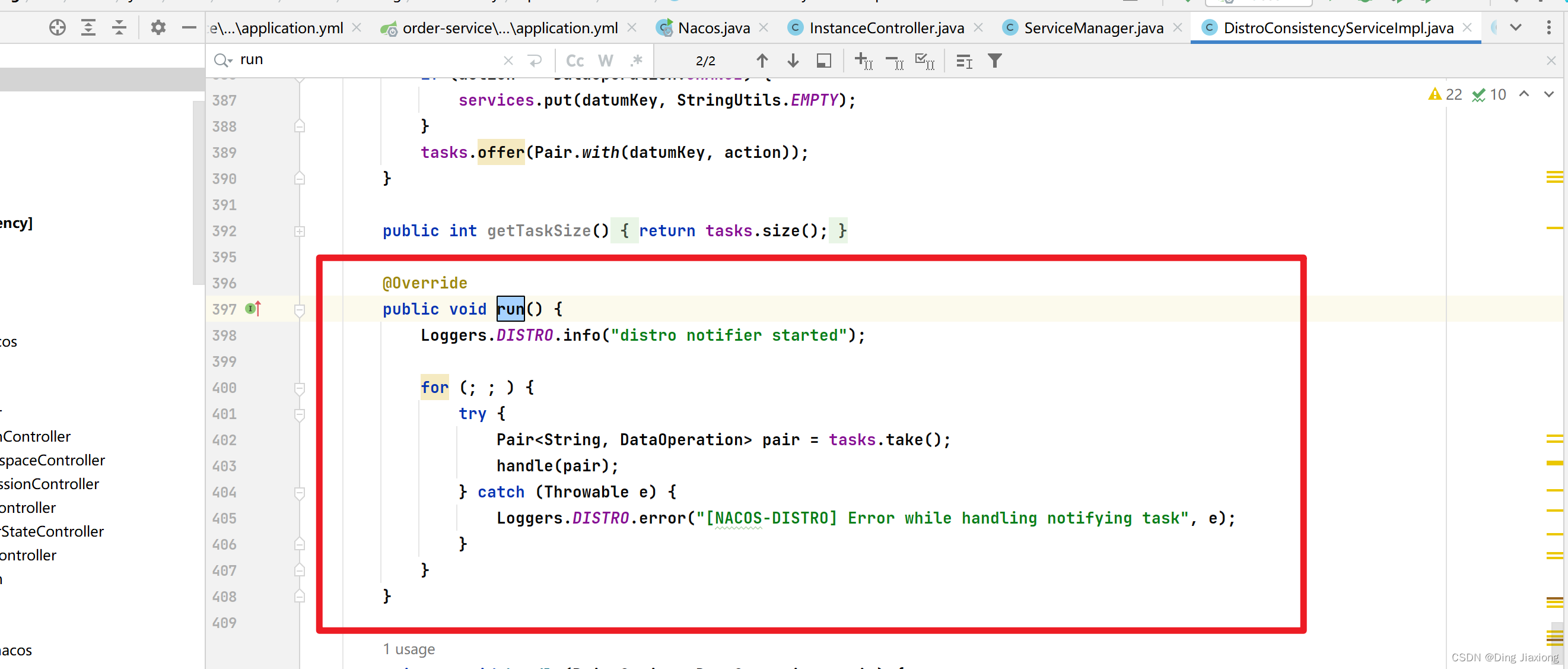Collapse the catch block fold at line 404
Screen dimensions: 1568x669
click(300, 492)
